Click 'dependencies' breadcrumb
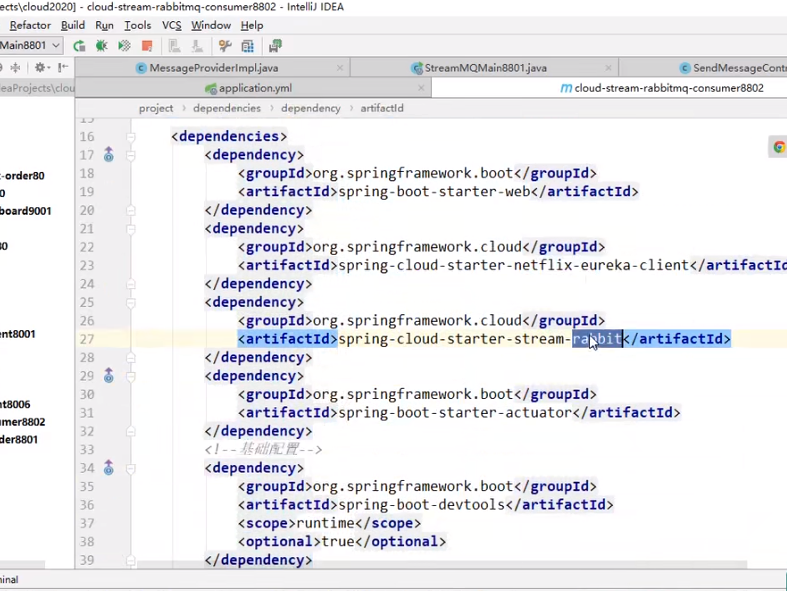This screenshot has width=787, height=591. (227, 108)
